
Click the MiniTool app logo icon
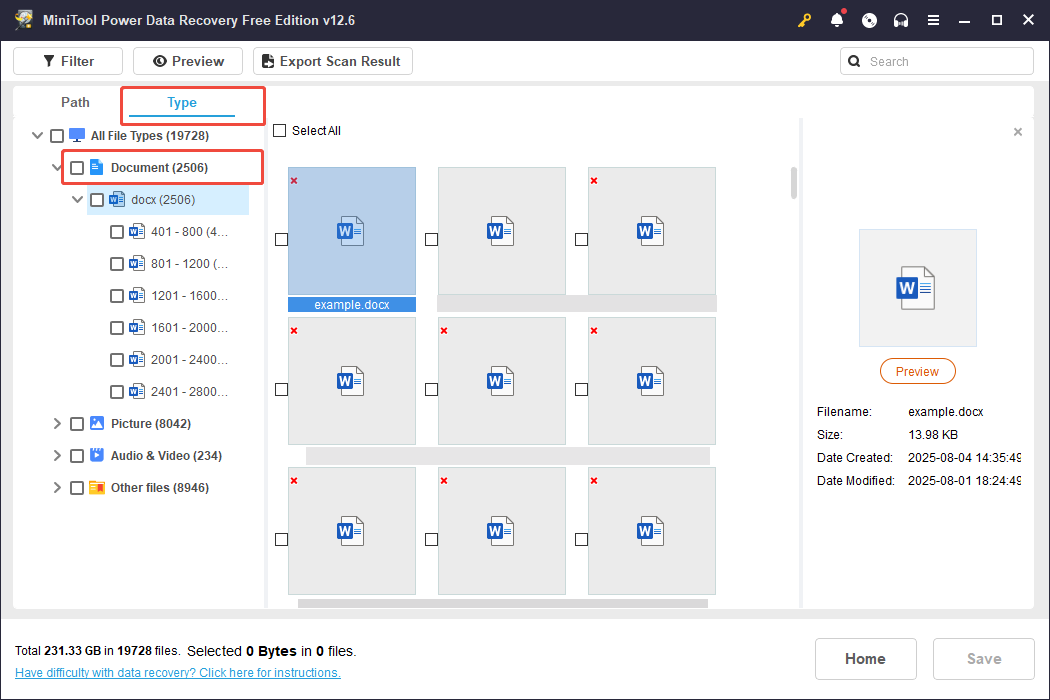(24, 19)
